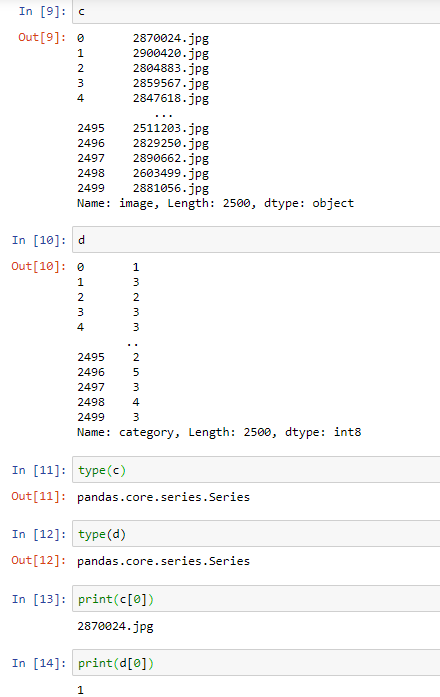This screenshot has width=440, height=697.
Task: Click the value 2804883.jpg
Action: 171,68
